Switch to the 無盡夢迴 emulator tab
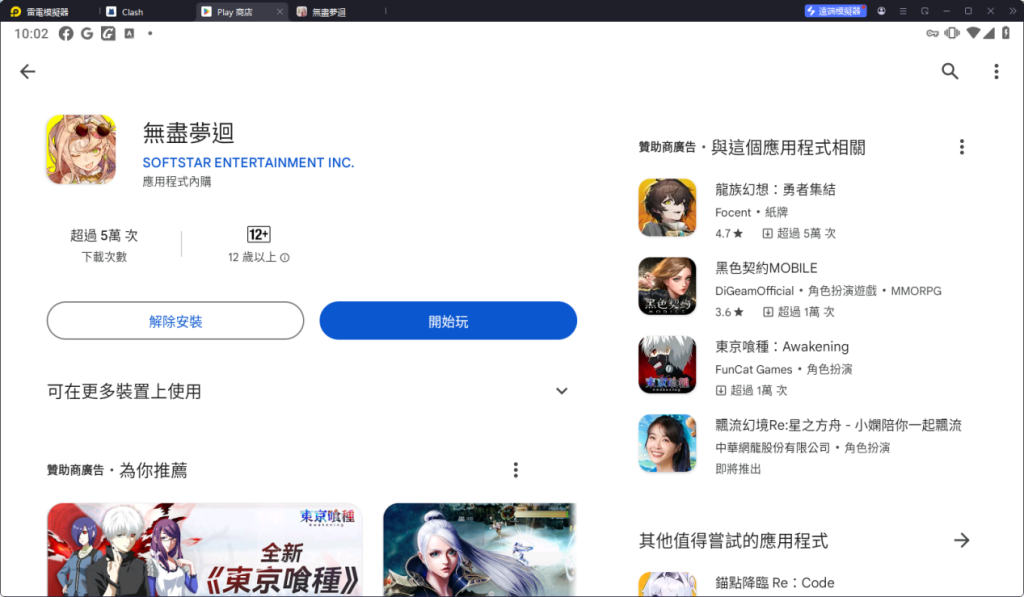 coord(321,12)
